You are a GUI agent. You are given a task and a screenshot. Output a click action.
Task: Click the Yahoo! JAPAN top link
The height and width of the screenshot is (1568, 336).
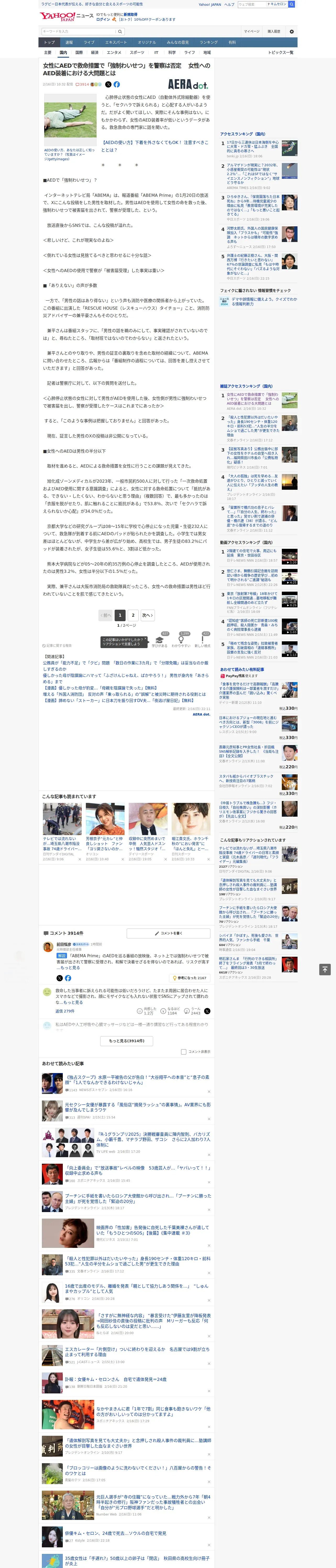point(210,4)
